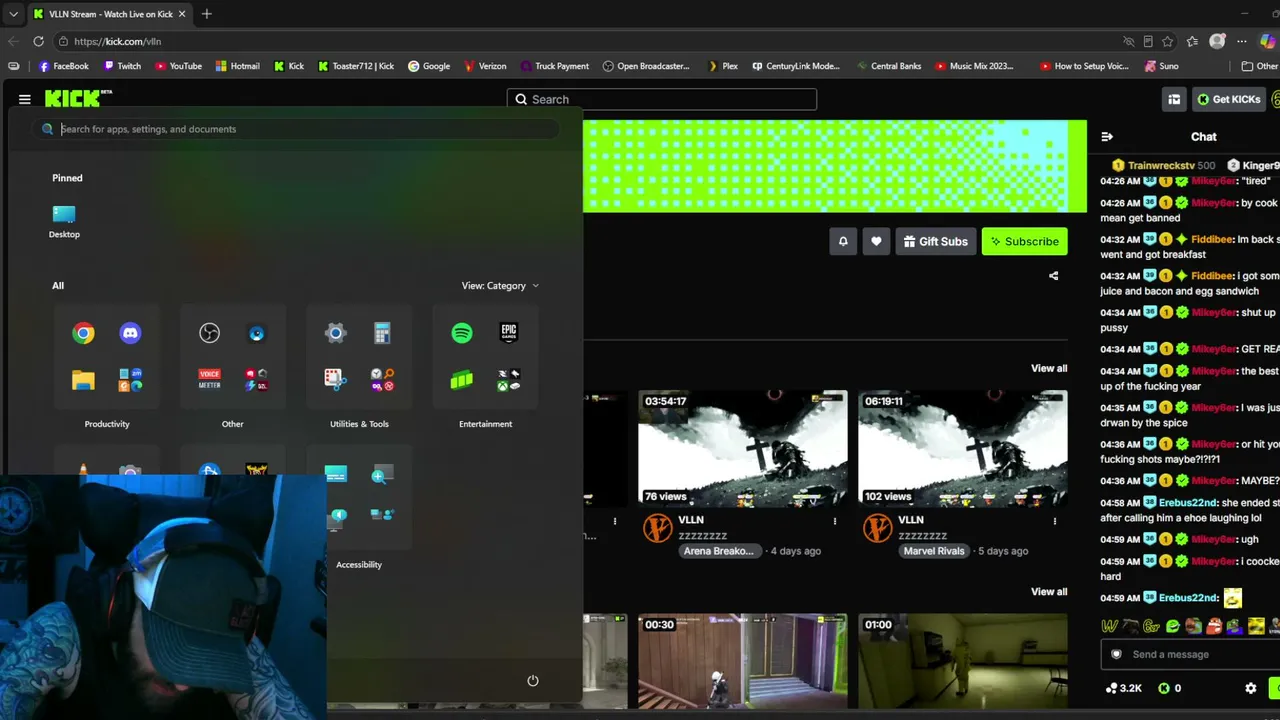
Task: Open Truck Payment bookmark
Action: 554,66
